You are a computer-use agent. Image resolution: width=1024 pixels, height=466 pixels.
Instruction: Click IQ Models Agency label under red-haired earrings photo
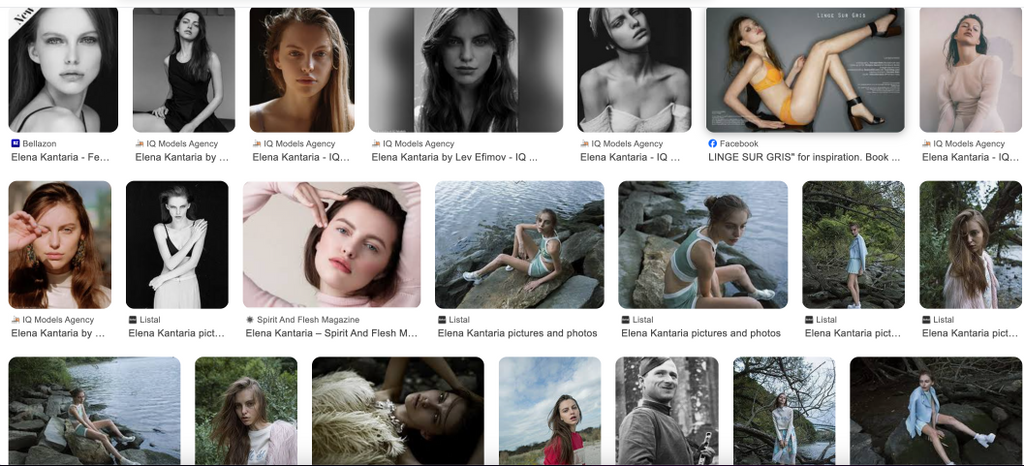click(59, 320)
